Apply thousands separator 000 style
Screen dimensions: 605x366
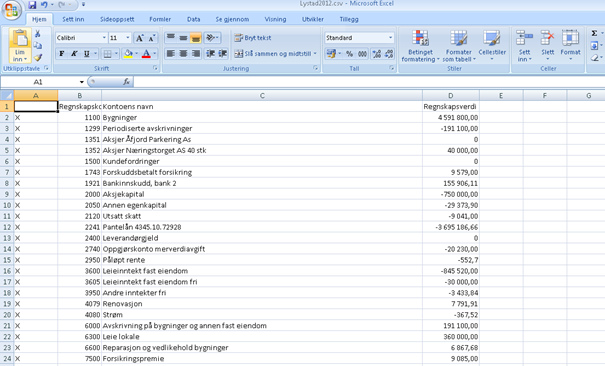pyautogui.click(x=362, y=54)
